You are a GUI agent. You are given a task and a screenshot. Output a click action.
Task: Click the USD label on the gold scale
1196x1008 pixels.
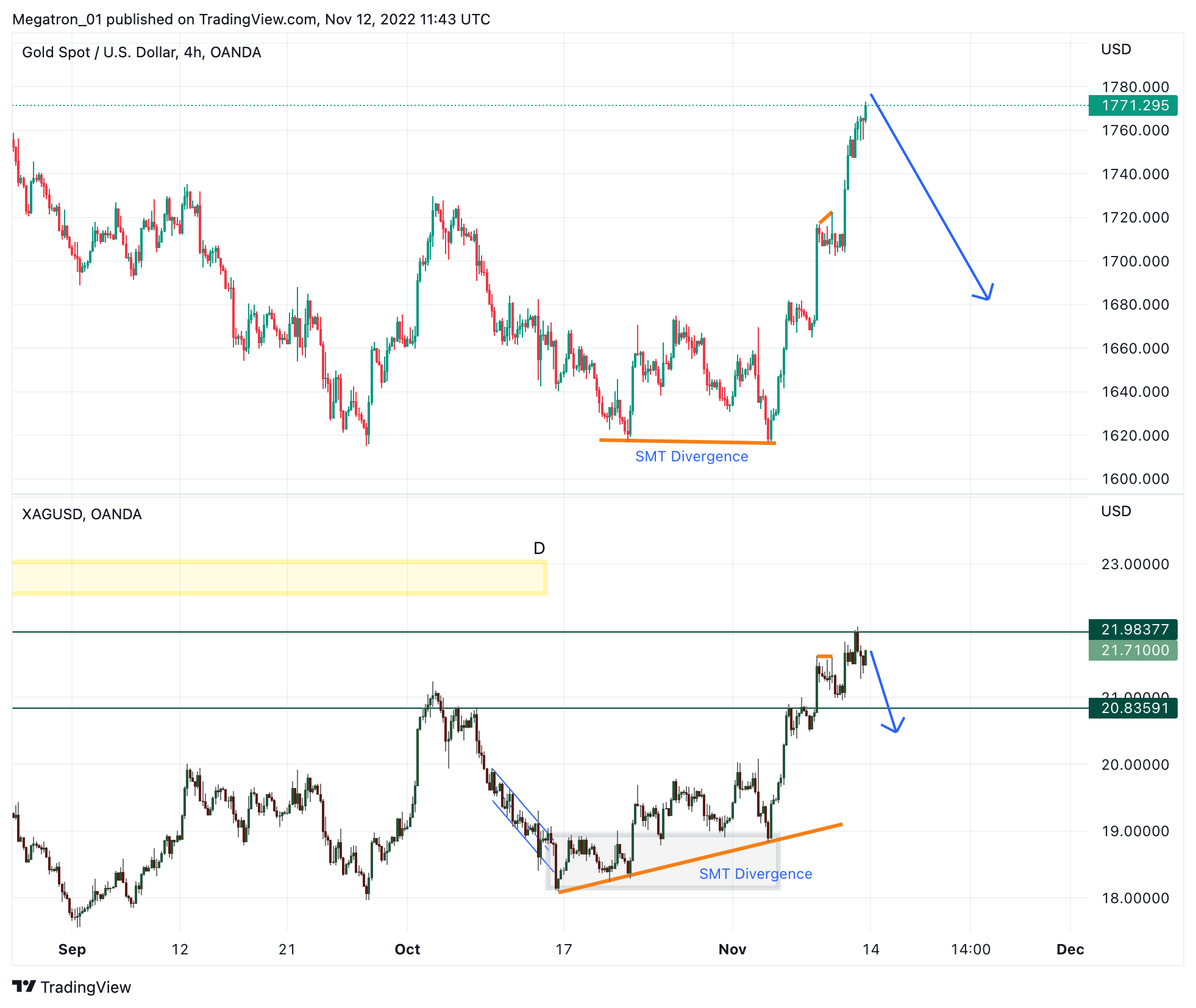point(1116,49)
